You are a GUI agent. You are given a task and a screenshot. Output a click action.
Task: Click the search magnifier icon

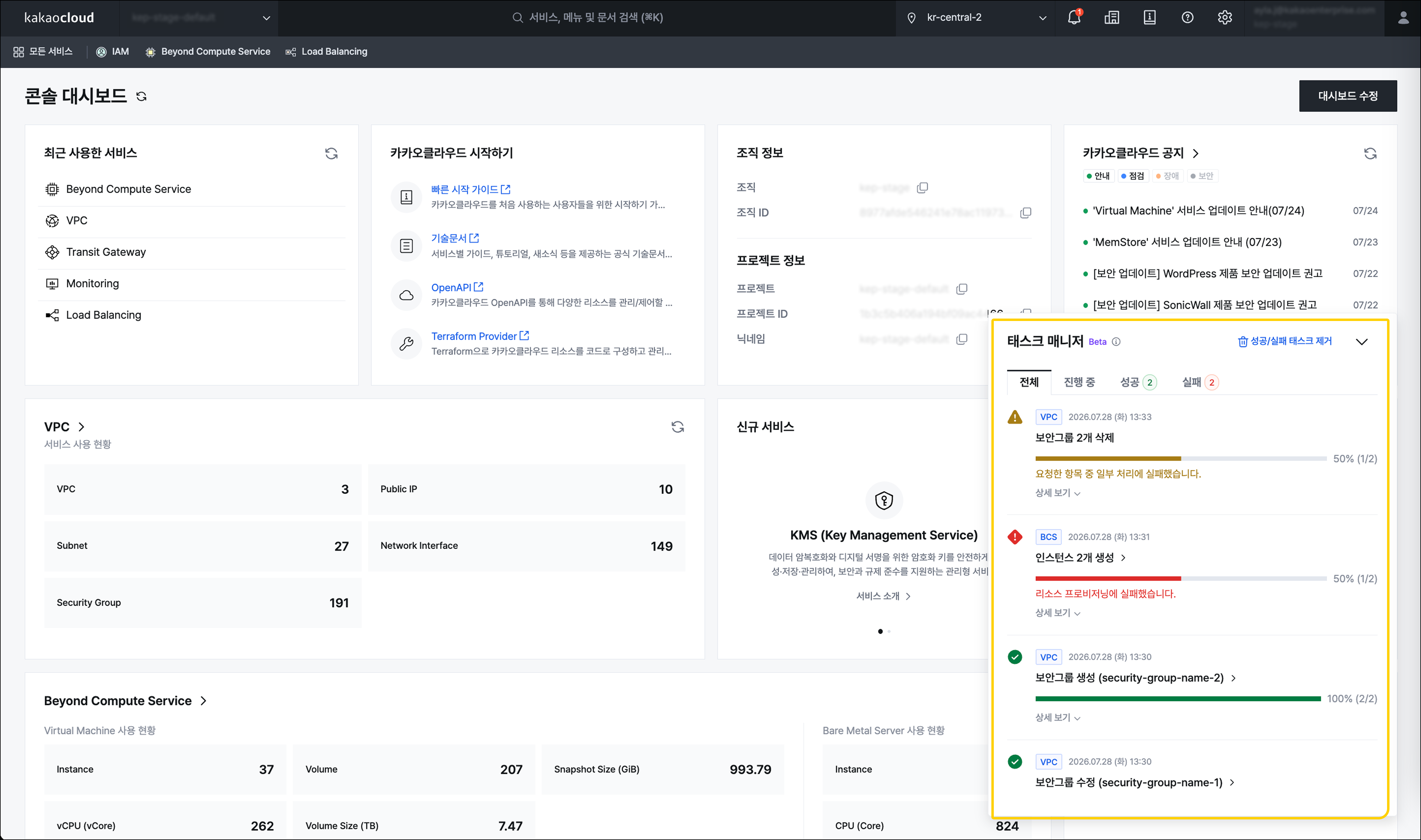[517, 18]
